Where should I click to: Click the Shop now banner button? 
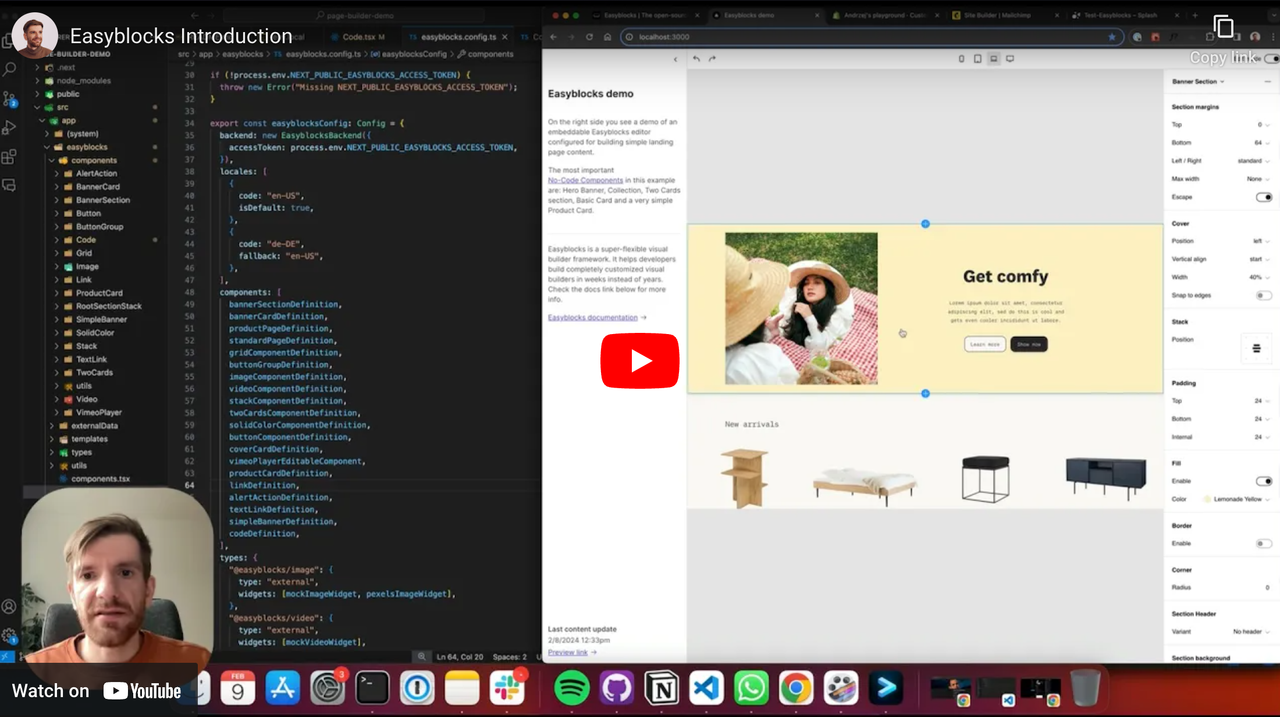[1029, 344]
